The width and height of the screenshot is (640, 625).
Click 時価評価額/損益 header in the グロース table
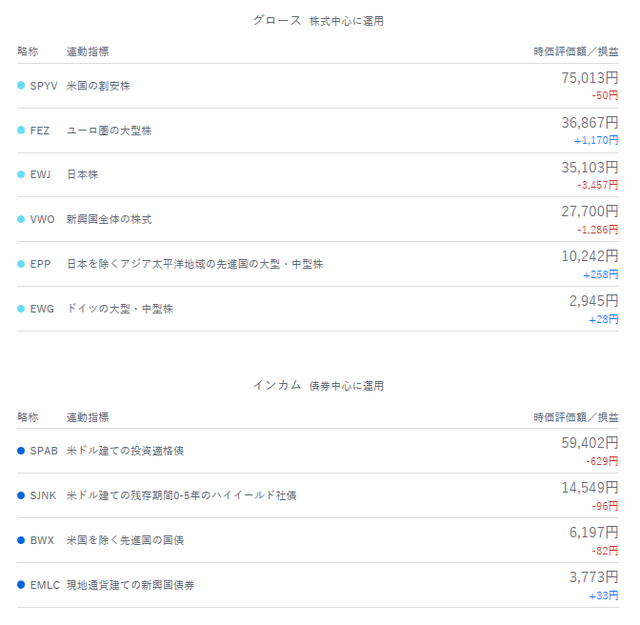click(576, 51)
